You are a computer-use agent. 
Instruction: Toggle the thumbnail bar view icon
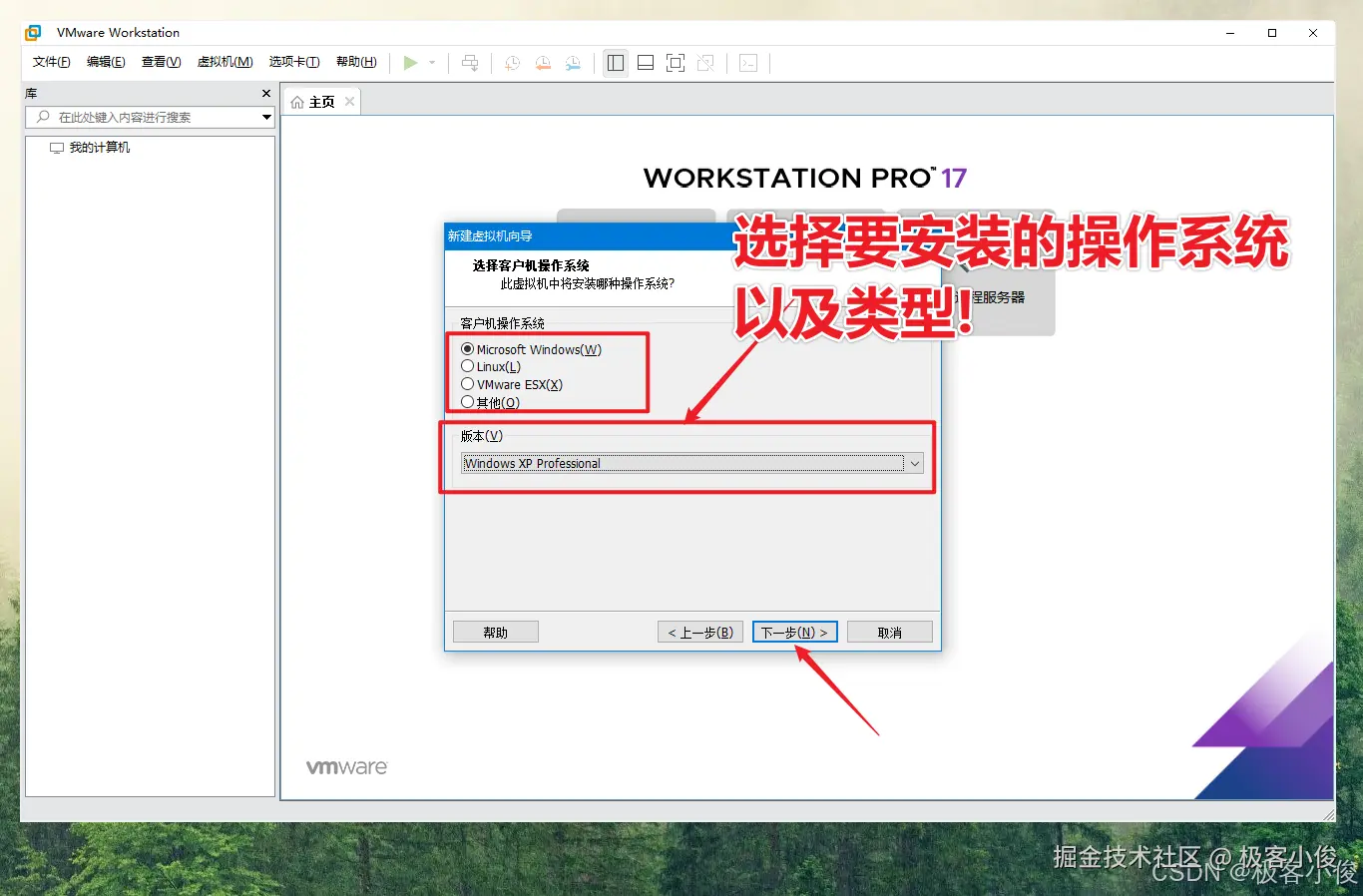point(646,63)
